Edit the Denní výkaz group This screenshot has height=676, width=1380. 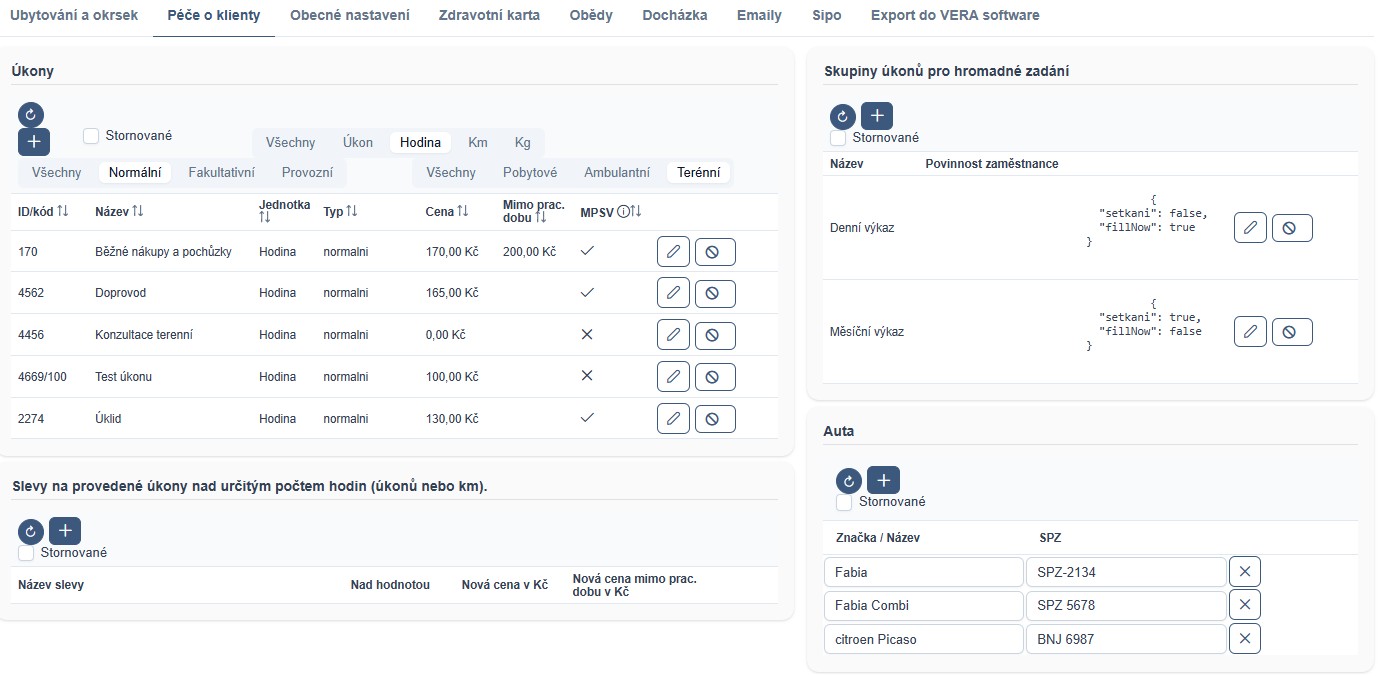point(1250,228)
